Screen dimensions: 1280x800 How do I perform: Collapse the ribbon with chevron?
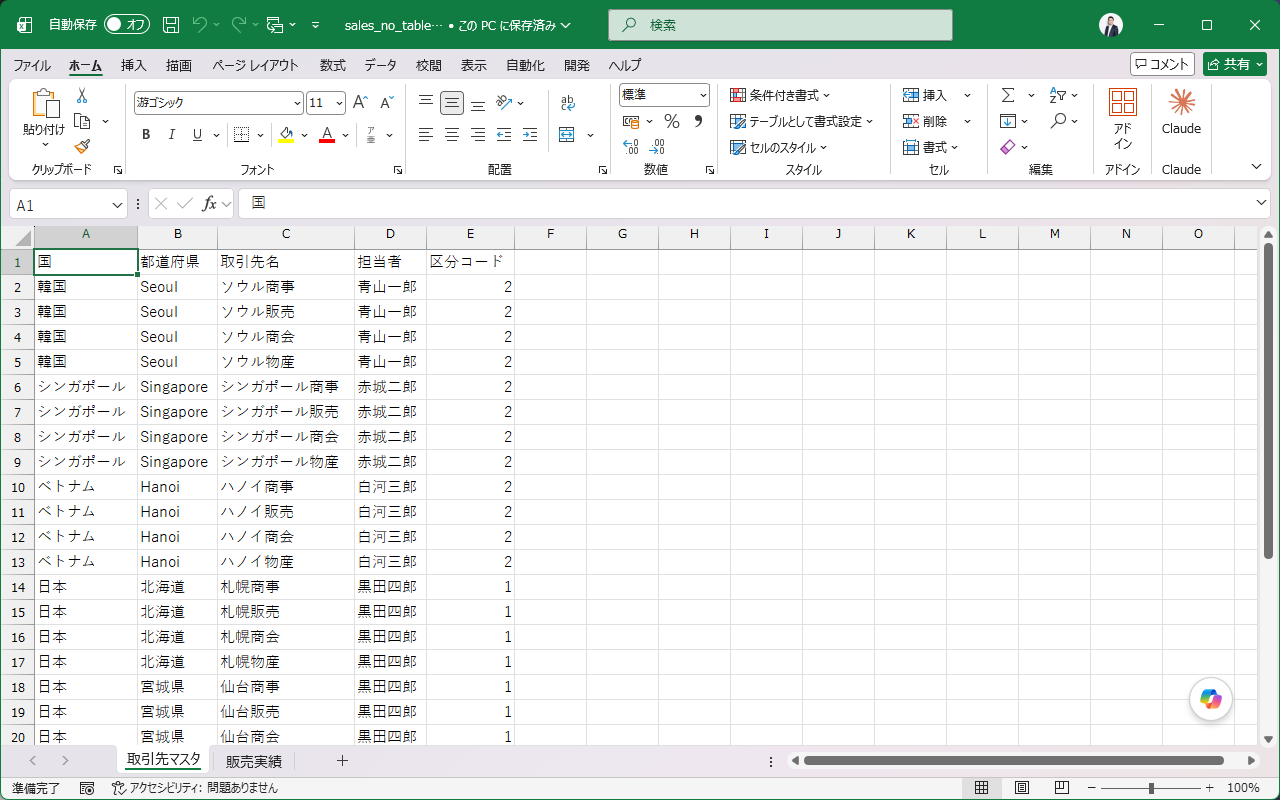point(1256,167)
